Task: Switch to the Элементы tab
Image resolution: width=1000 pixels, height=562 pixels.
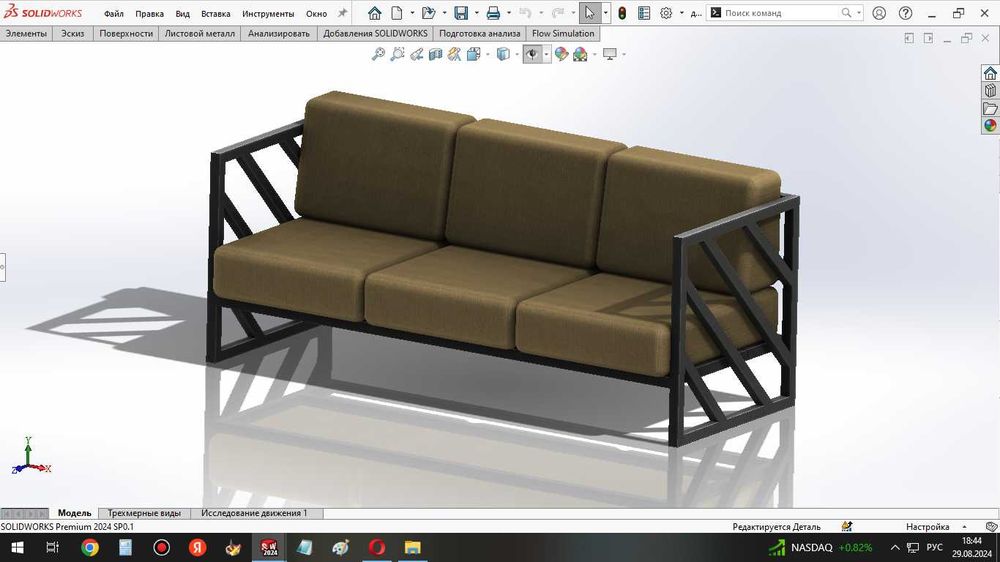Action: coord(26,33)
